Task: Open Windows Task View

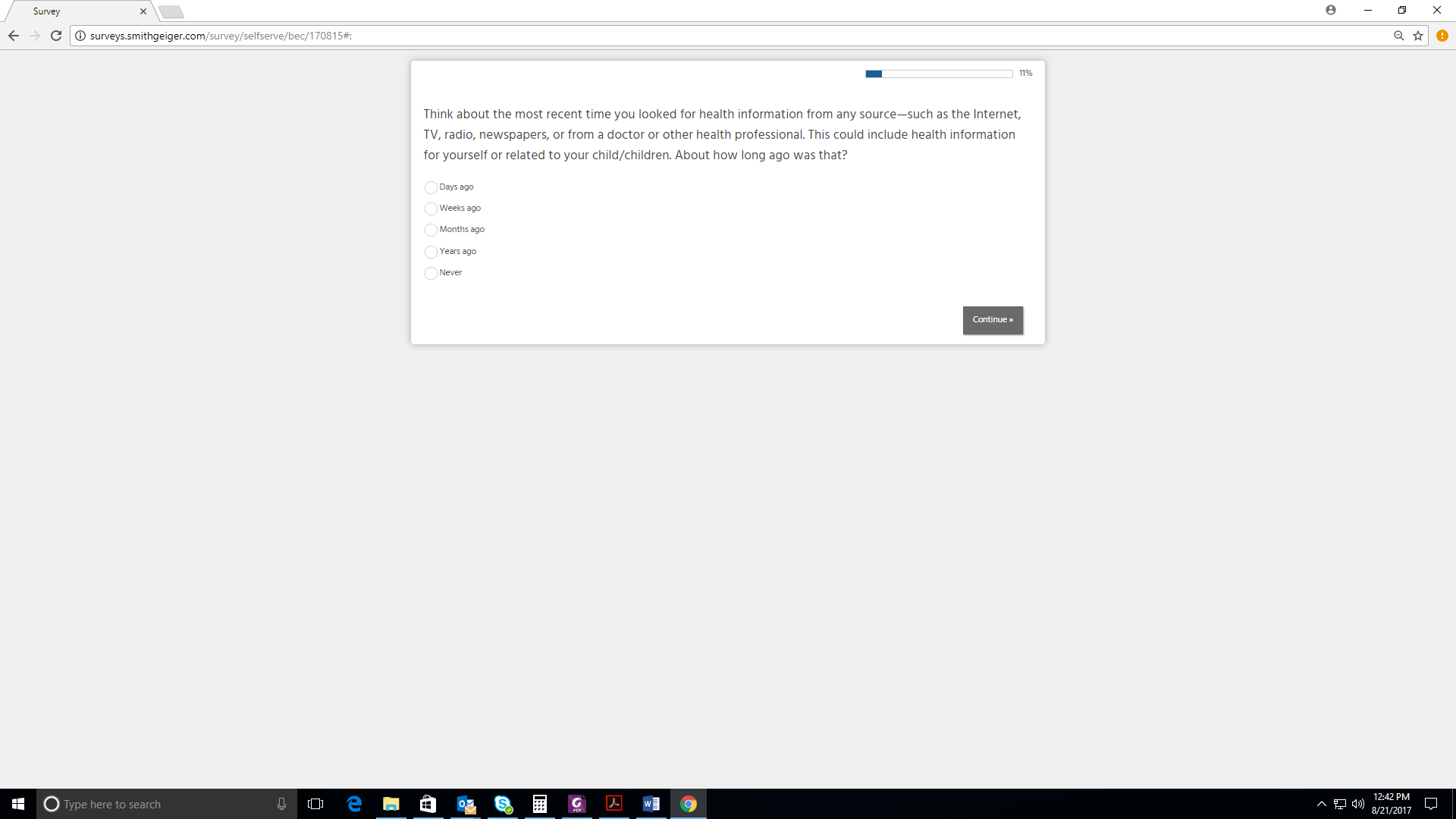Action: tap(315, 804)
